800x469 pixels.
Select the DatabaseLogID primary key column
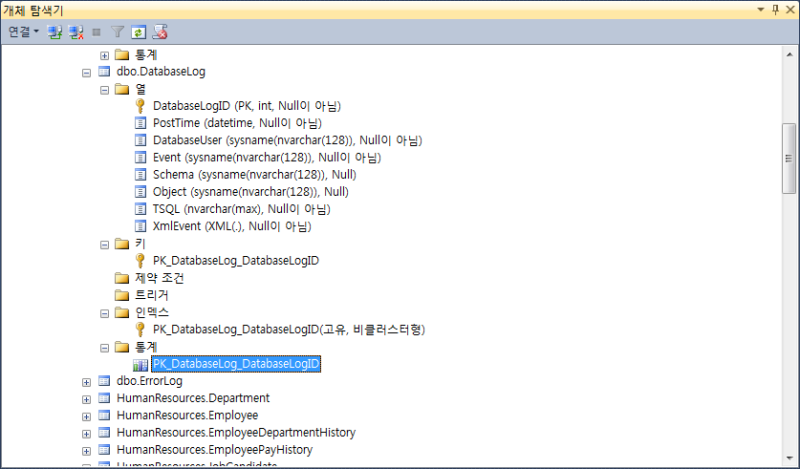(246, 106)
